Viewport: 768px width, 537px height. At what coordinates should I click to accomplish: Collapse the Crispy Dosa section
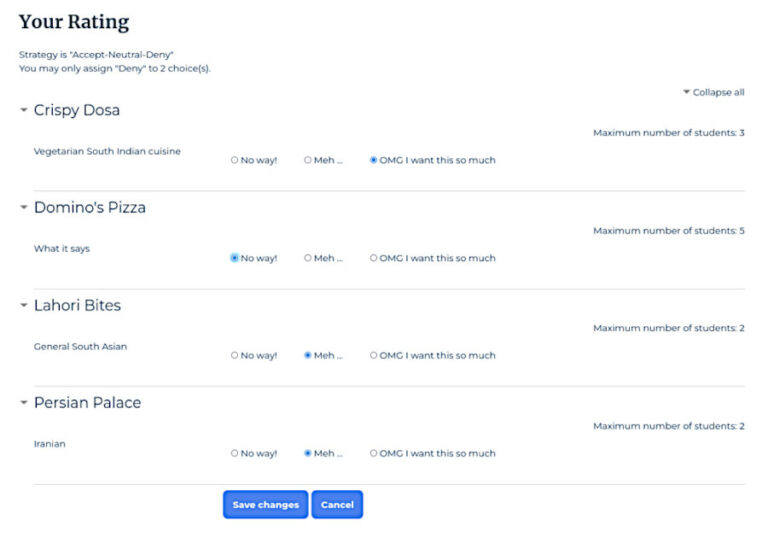click(24, 110)
